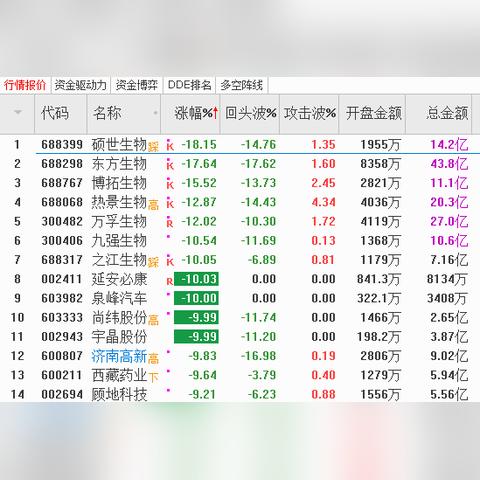This screenshot has height=480, width=480.
Task: Sort by the 代码 column header
Action: [x=55, y=113]
